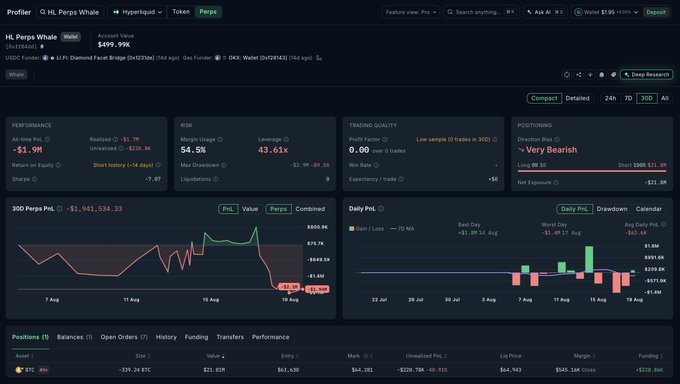Sort positions by Margin column
The width and height of the screenshot is (680, 384).
tap(585, 356)
